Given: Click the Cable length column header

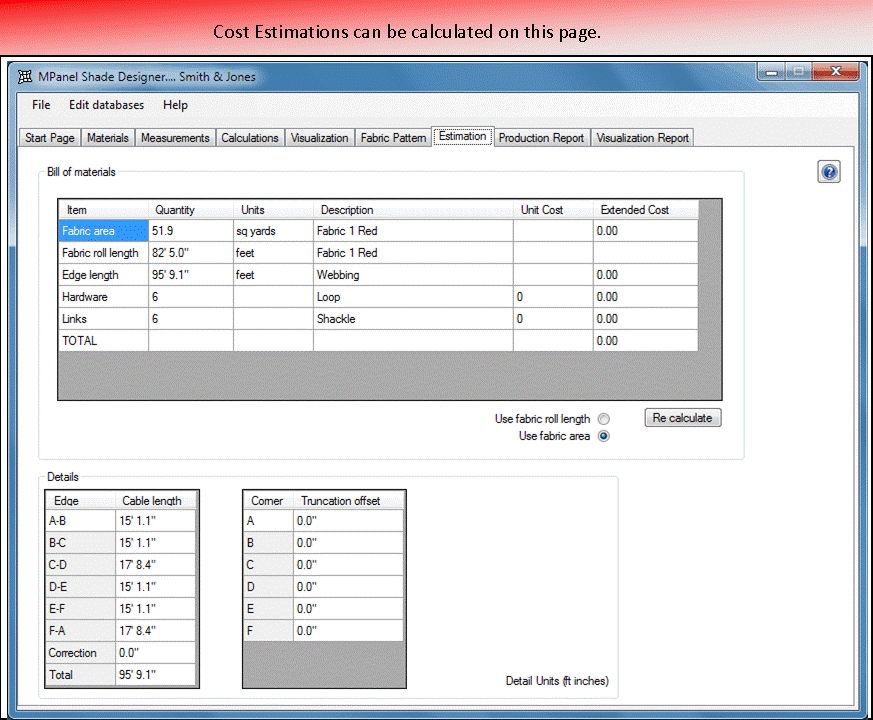Looking at the screenshot, I should pyautogui.click(x=156, y=501).
